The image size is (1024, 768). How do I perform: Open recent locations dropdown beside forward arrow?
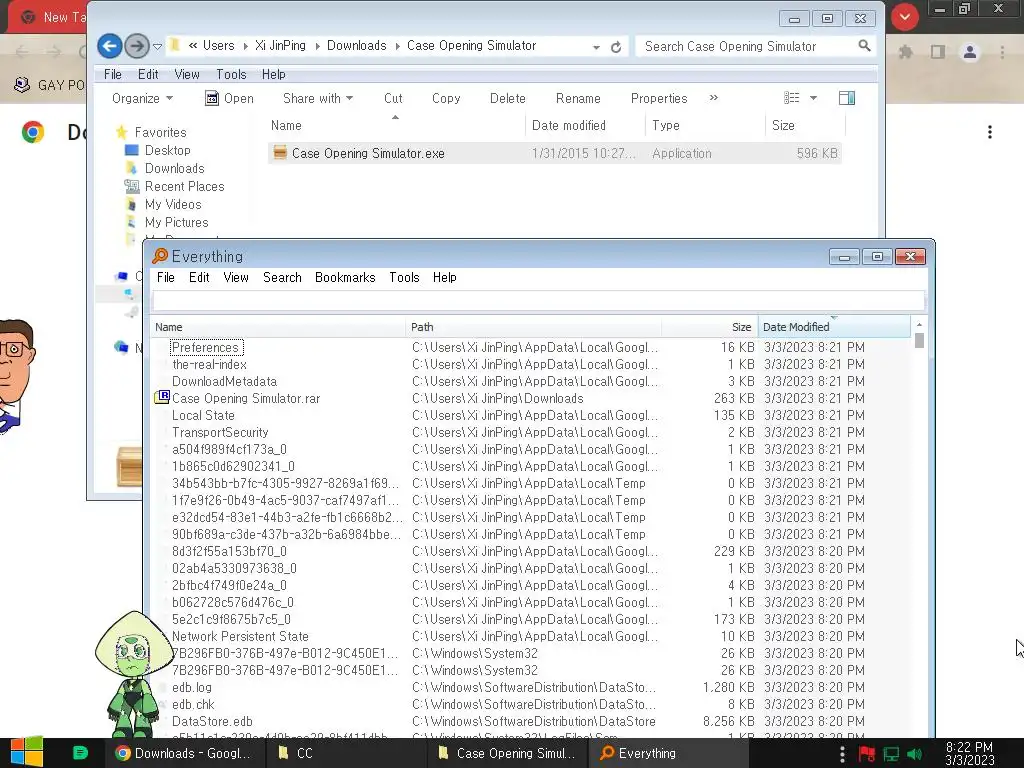pos(157,47)
